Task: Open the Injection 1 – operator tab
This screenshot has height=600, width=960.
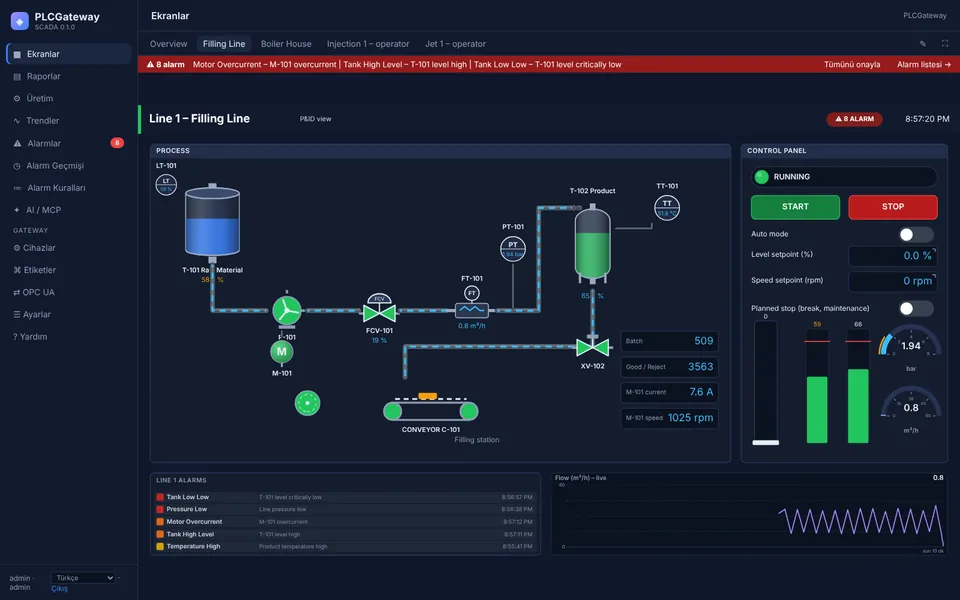Action: (x=368, y=44)
